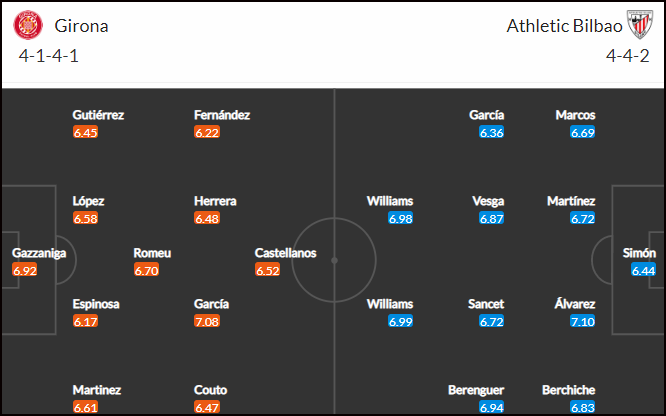The width and height of the screenshot is (666, 416).
Task: Choose Williams rated 6.99
Action: point(390,304)
